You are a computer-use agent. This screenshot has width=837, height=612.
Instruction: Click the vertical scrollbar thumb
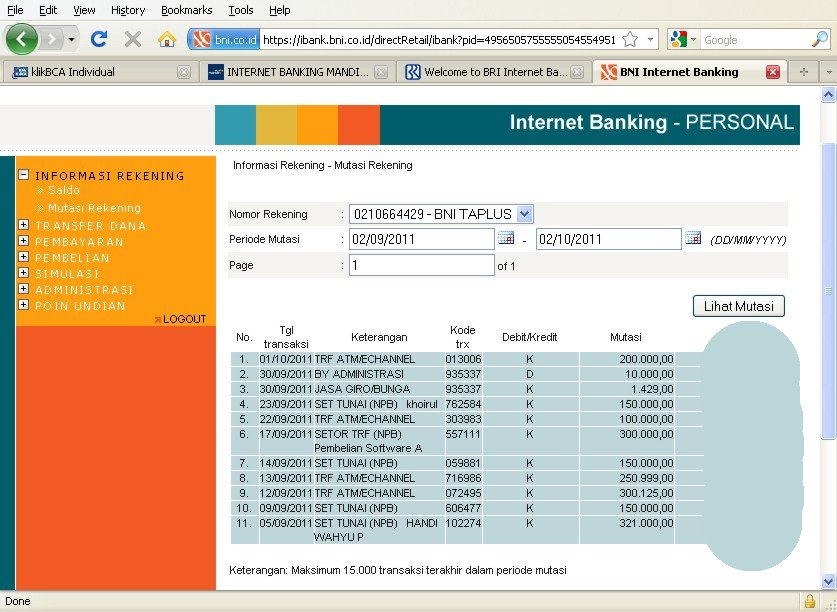[x=828, y=291]
